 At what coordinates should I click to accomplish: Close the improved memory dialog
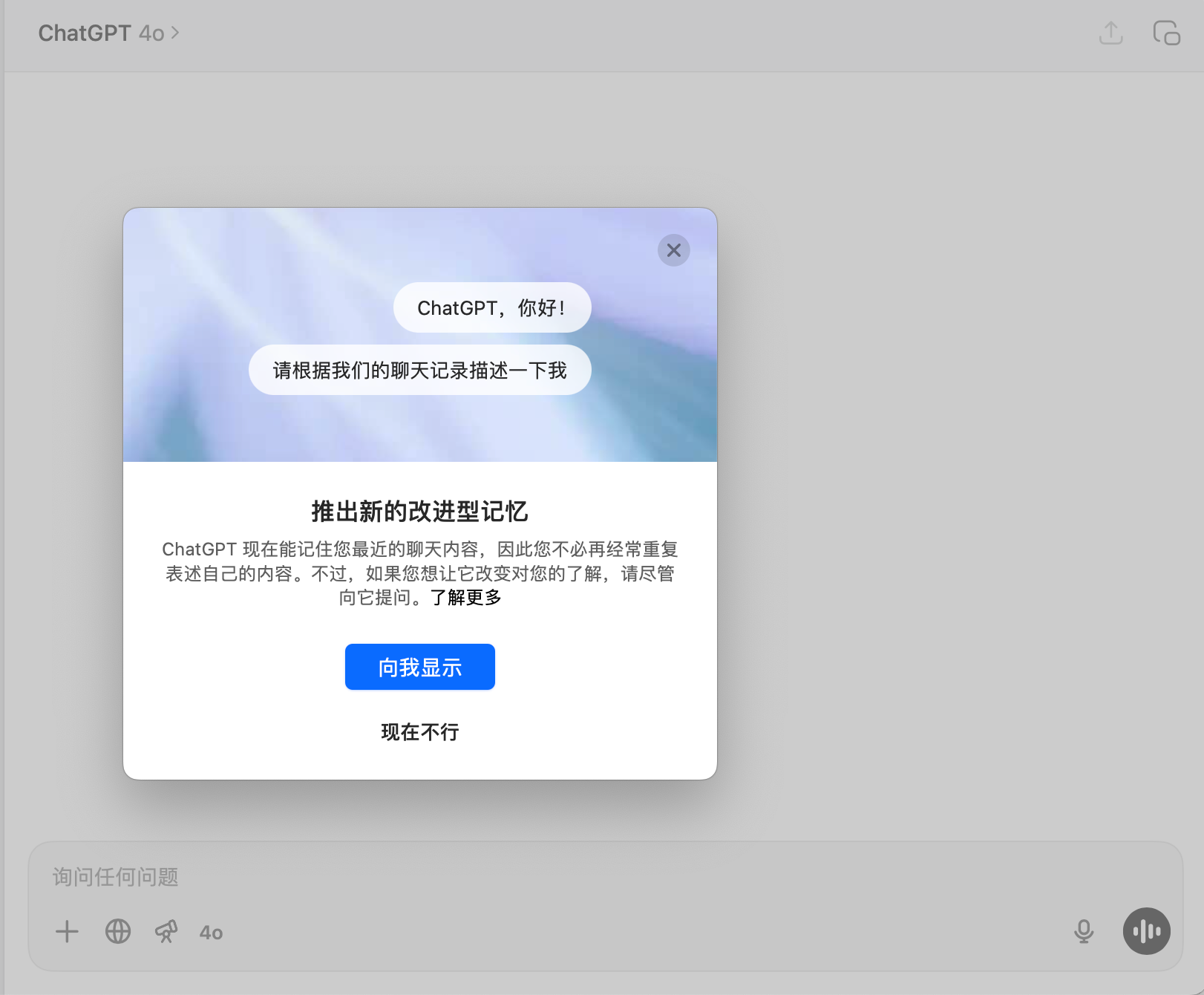(x=674, y=250)
